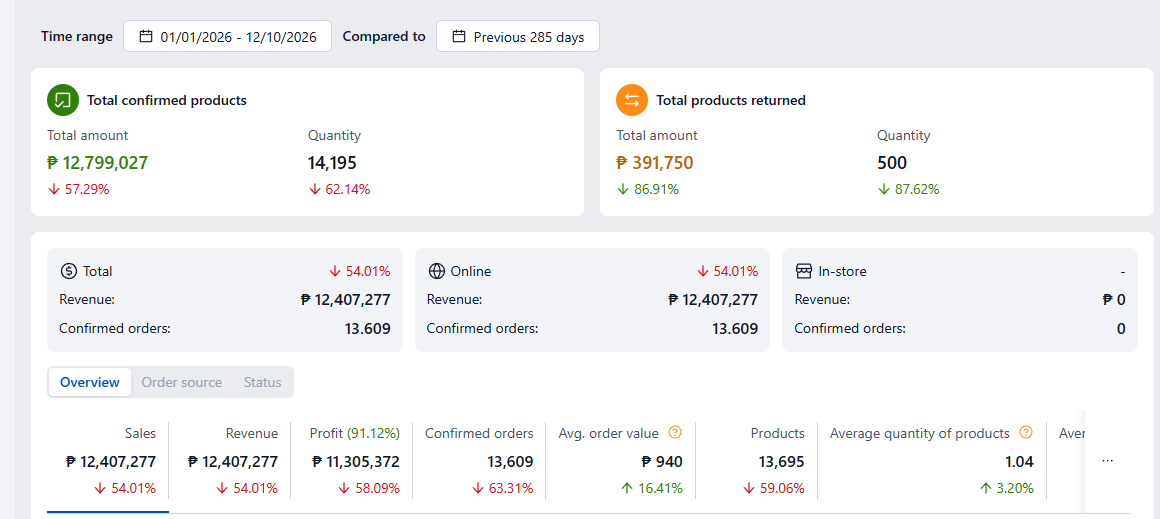Open the time range date picker 01/01/2026 - 12/10/2026
Image resolution: width=1160 pixels, height=519 pixels.
[x=227, y=36]
